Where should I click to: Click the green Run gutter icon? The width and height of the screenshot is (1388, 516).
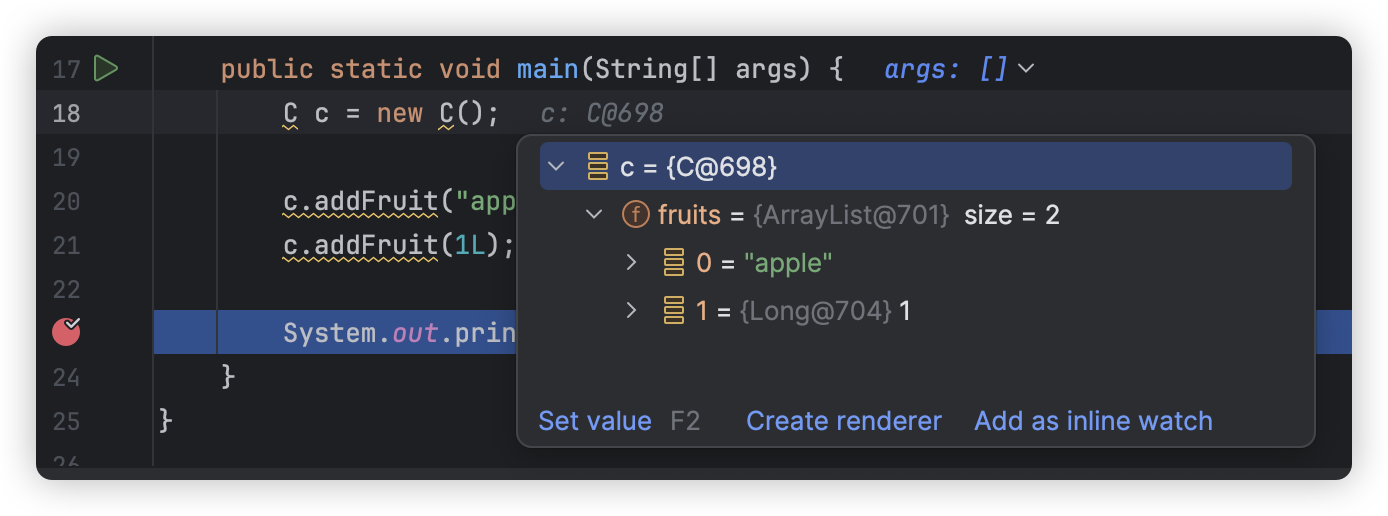coord(106,69)
